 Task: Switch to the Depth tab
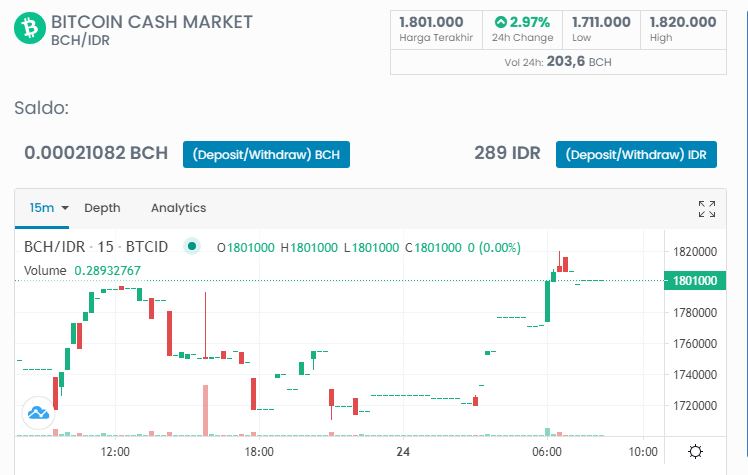(x=102, y=208)
